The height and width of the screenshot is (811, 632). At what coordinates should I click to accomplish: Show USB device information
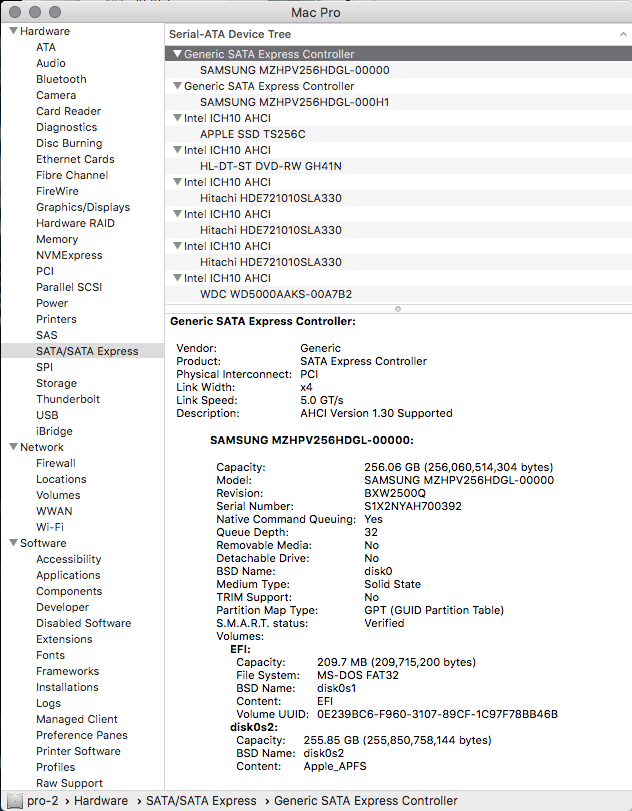click(x=47, y=415)
